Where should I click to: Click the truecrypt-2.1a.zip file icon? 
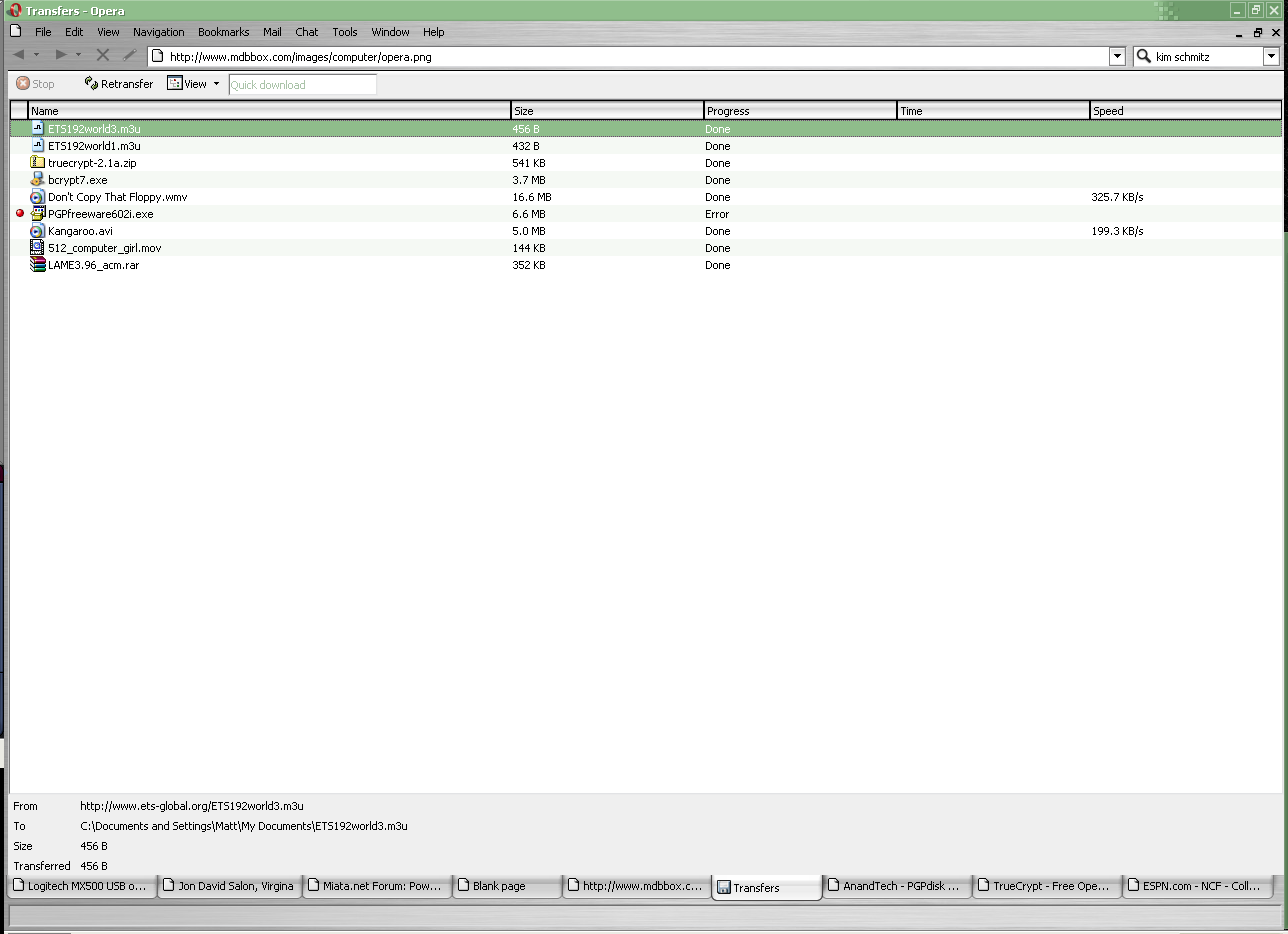pyautogui.click(x=38, y=163)
